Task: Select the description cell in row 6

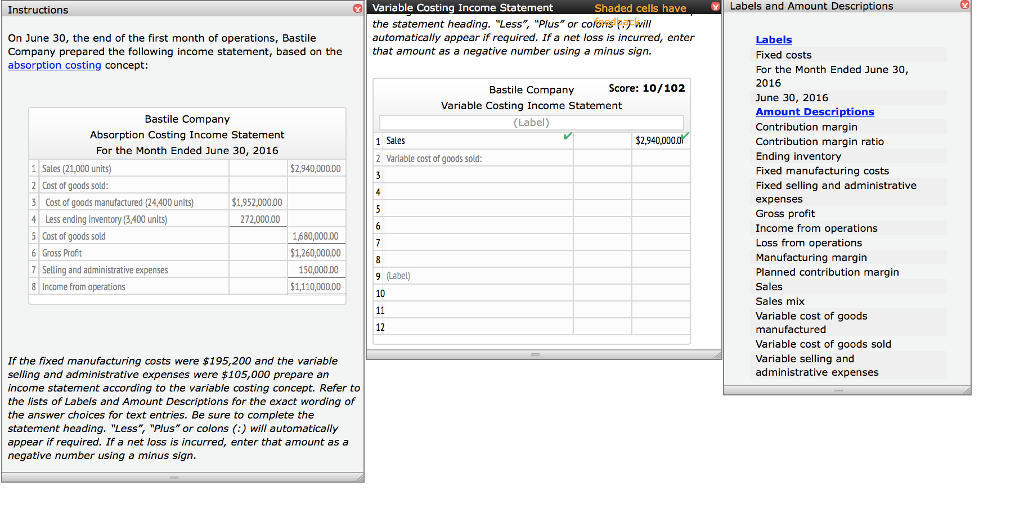Action: tap(478, 226)
